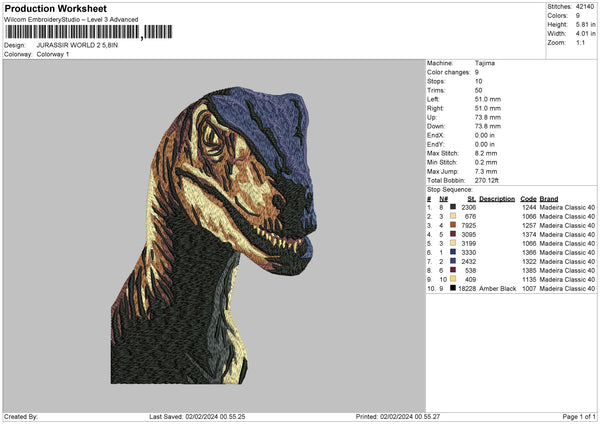Select the dark red swatch for code 1385
600x424 pixels.
(x=453, y=270)
